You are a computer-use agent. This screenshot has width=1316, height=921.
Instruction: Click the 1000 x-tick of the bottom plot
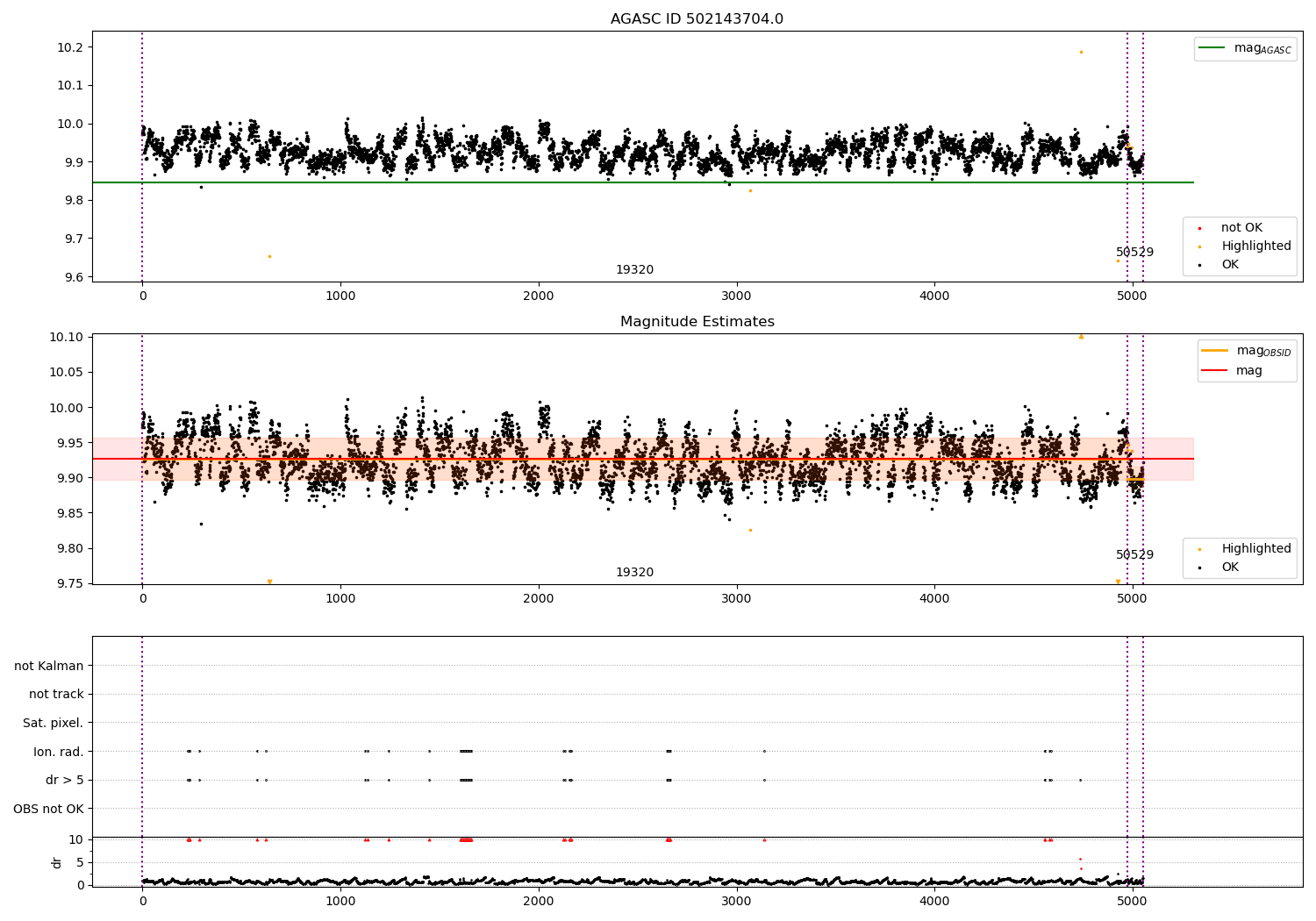click(x=340, y=900)
